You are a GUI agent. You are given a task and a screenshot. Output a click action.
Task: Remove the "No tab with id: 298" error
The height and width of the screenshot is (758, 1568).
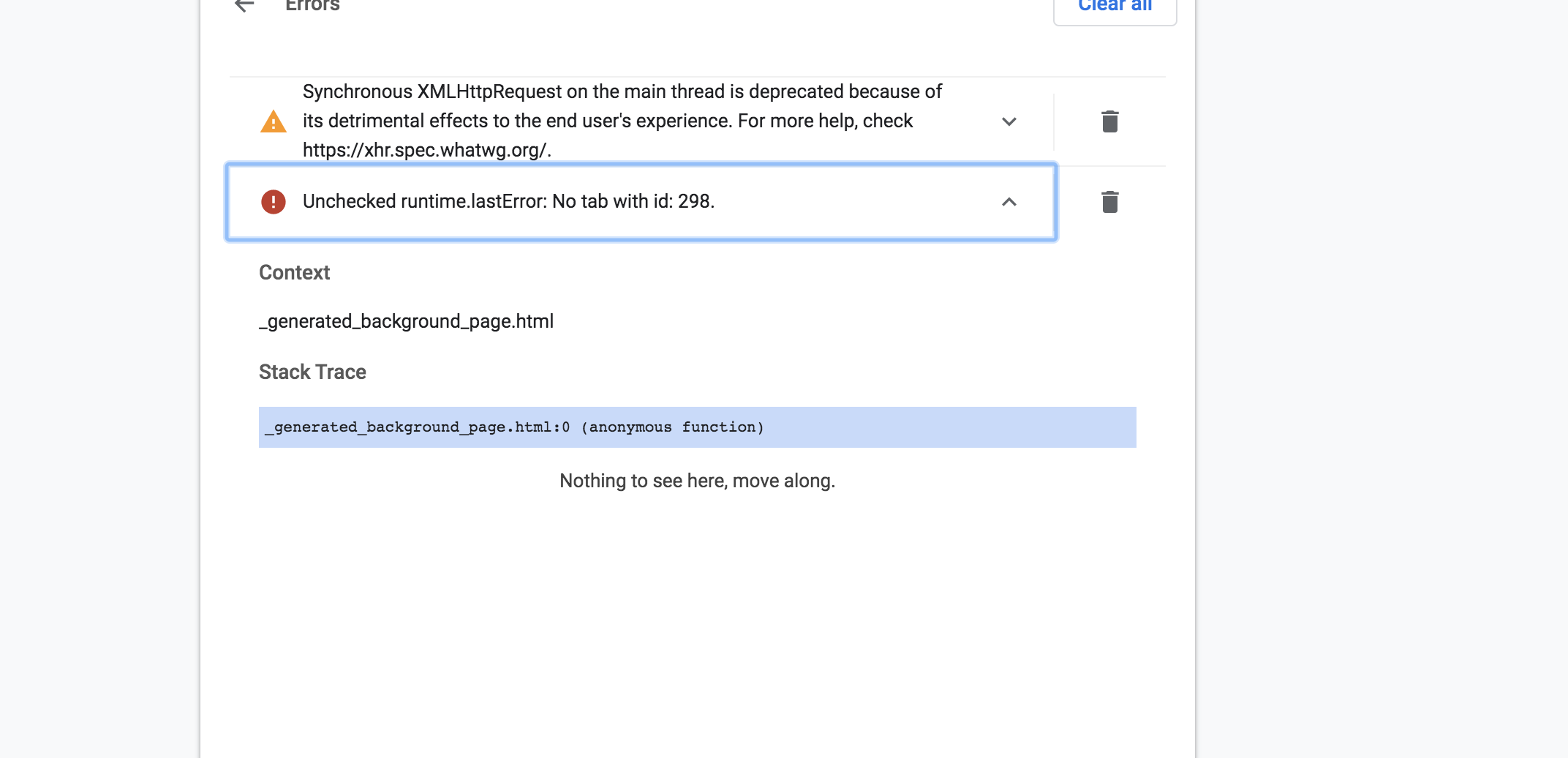[x=1110, y=202]
